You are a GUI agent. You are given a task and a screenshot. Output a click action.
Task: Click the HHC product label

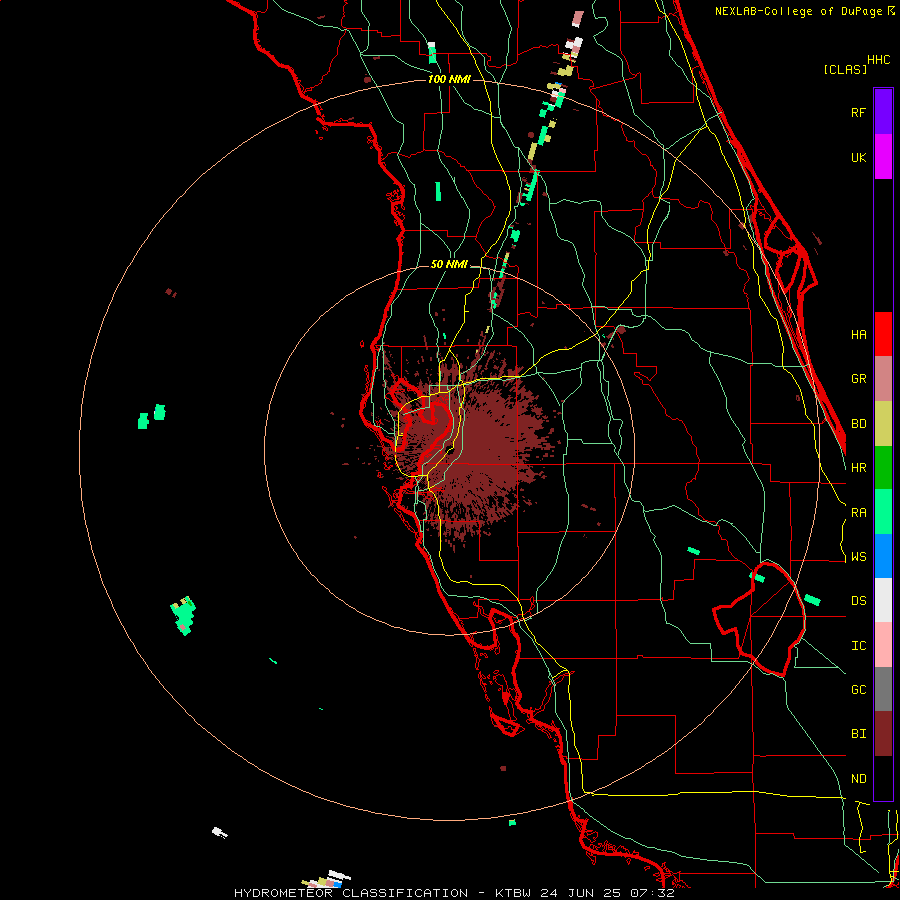point(879,60)
